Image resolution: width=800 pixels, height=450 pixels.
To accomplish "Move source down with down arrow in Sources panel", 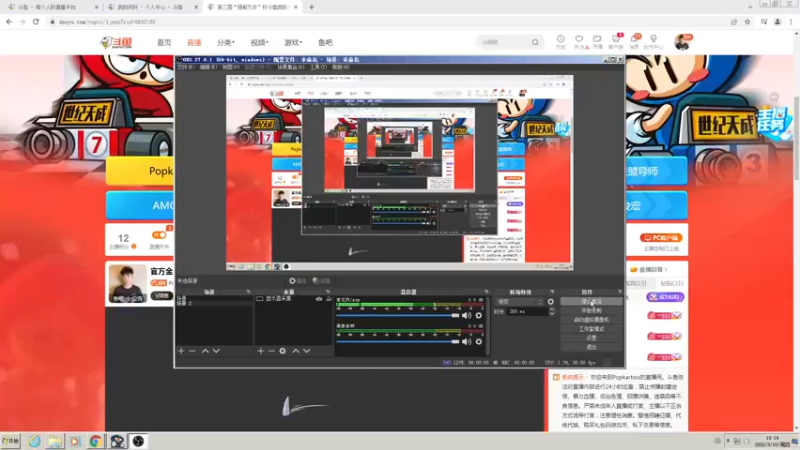I will pyautogui.click(x=307, y=351).
